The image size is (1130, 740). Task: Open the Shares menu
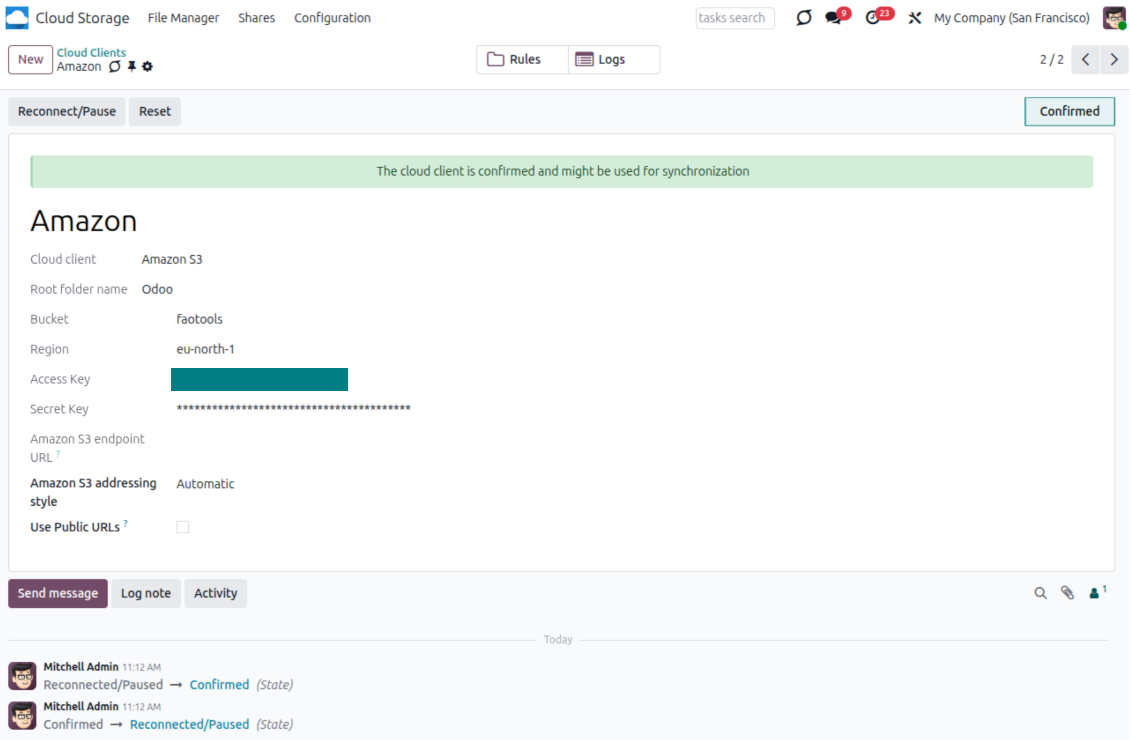(x=257, y=18)
